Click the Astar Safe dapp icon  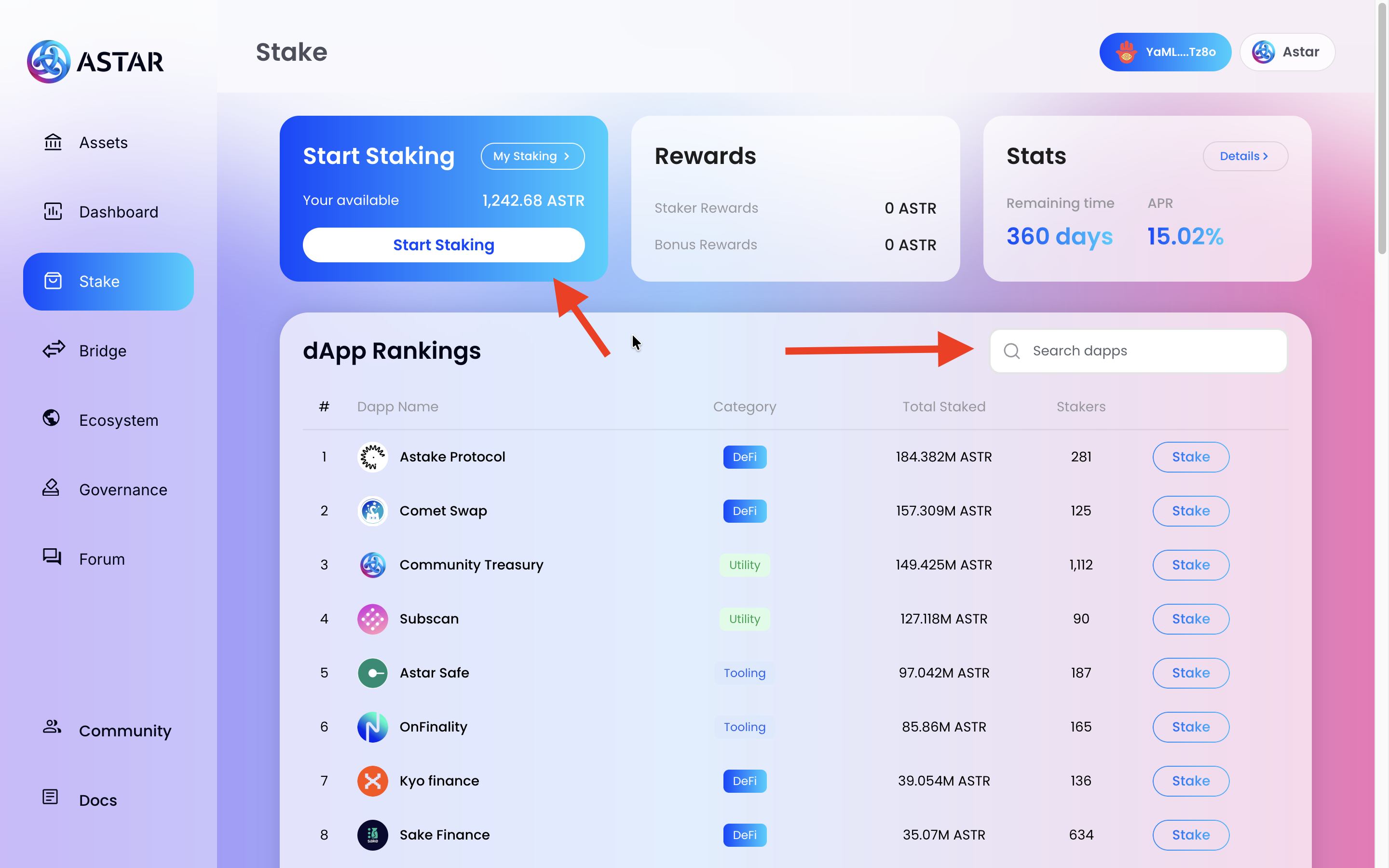tap(372, 673)
